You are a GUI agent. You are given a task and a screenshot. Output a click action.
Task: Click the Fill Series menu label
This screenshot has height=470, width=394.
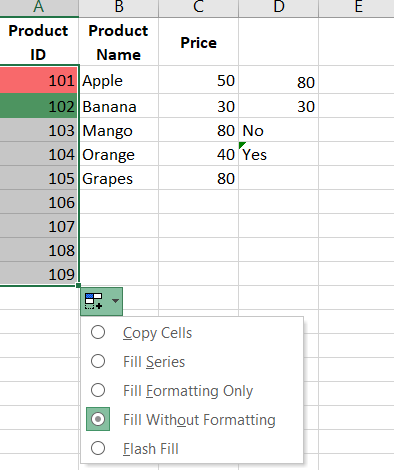tap(154, 362)
